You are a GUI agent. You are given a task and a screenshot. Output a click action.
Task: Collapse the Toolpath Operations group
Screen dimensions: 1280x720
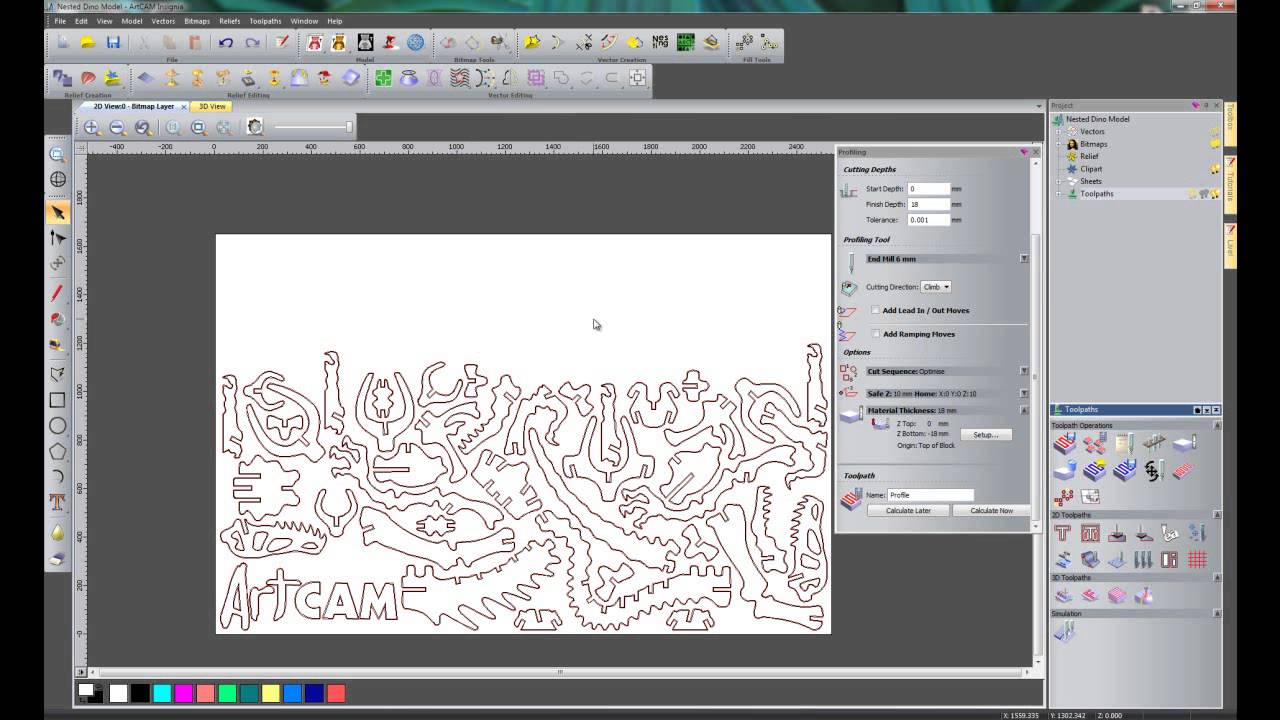(x=1217, y=426)
